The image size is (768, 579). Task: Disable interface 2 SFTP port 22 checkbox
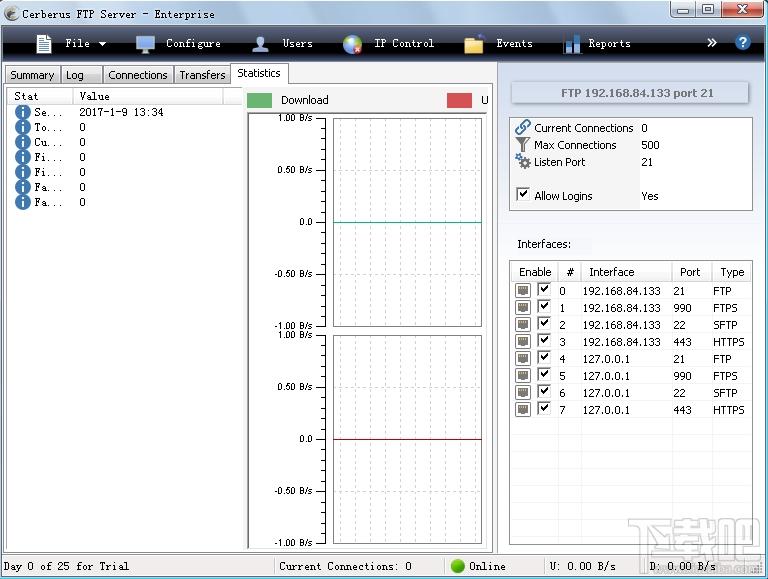tap(544, 323)
